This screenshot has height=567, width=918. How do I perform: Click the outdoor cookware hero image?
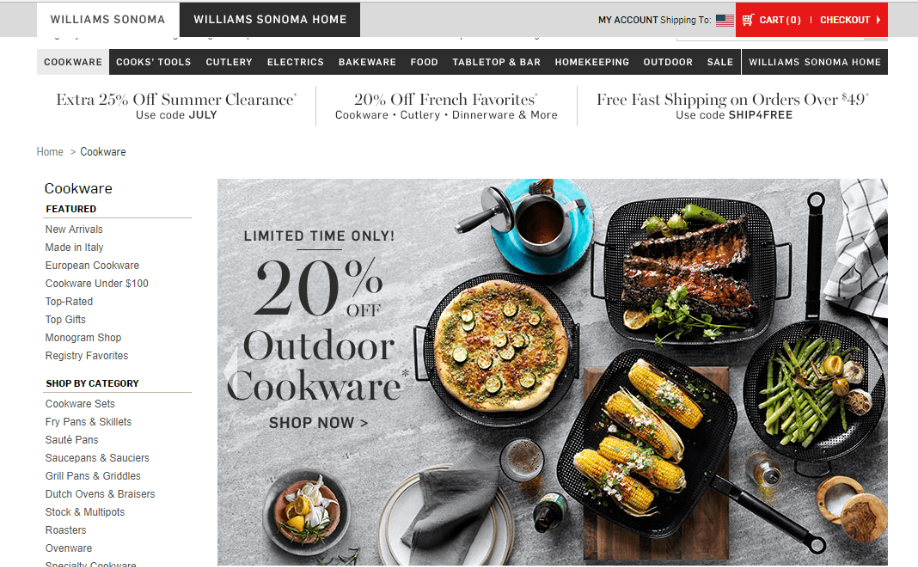click(x=552, y=371)
